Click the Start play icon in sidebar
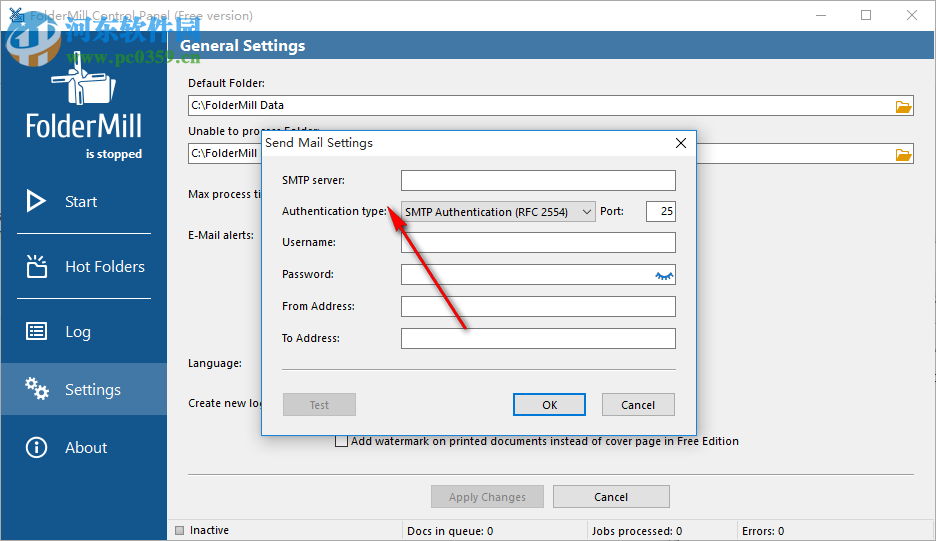Screen dimensions: 936x541 (36, 201)
